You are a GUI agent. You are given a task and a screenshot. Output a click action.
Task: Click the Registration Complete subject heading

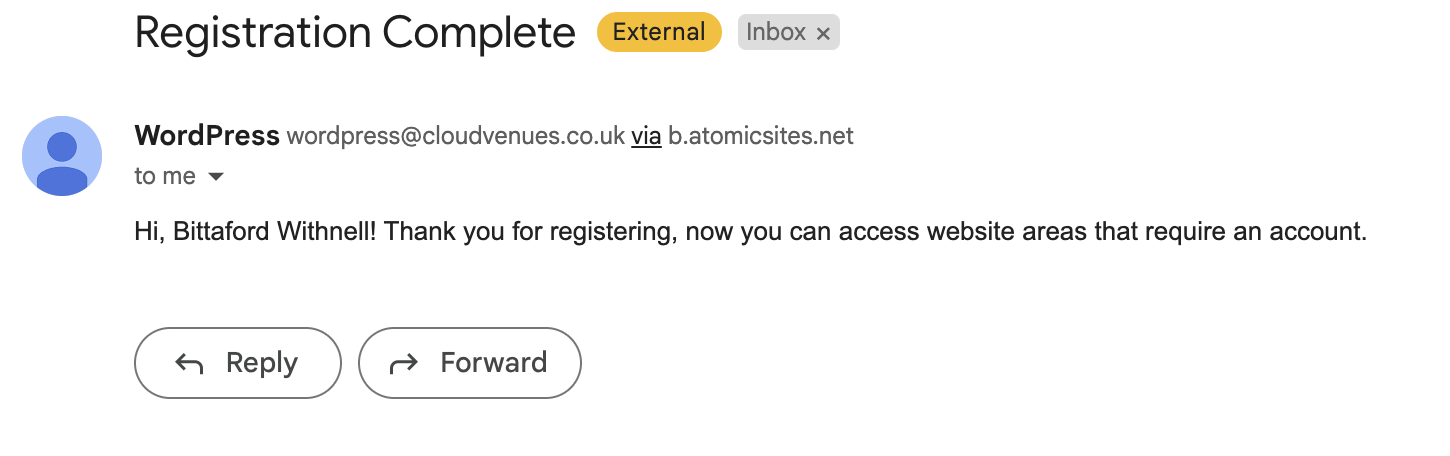click(355, 34)
